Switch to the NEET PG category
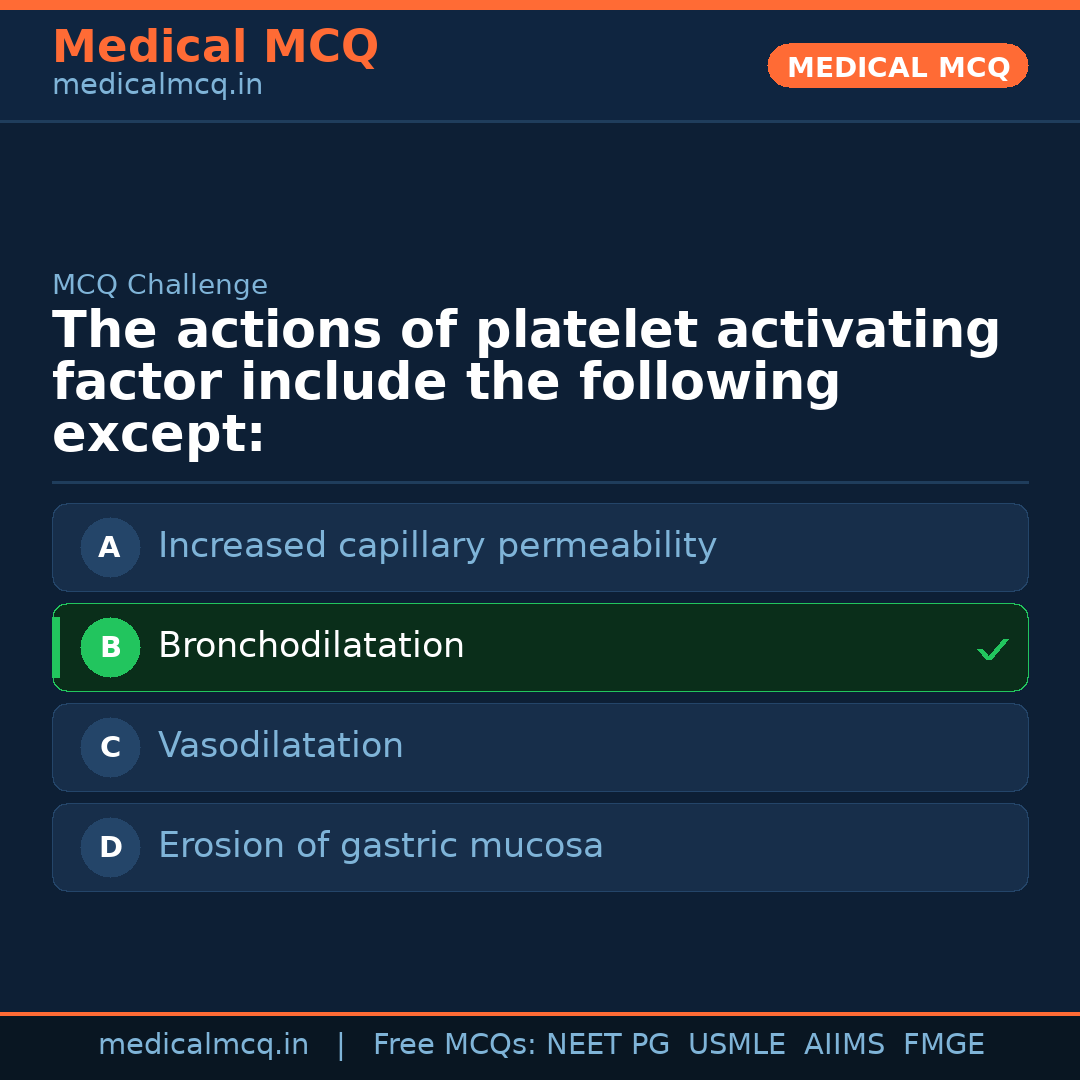This screenshot has height=1080, width=1080. [x=607, y=1043]
